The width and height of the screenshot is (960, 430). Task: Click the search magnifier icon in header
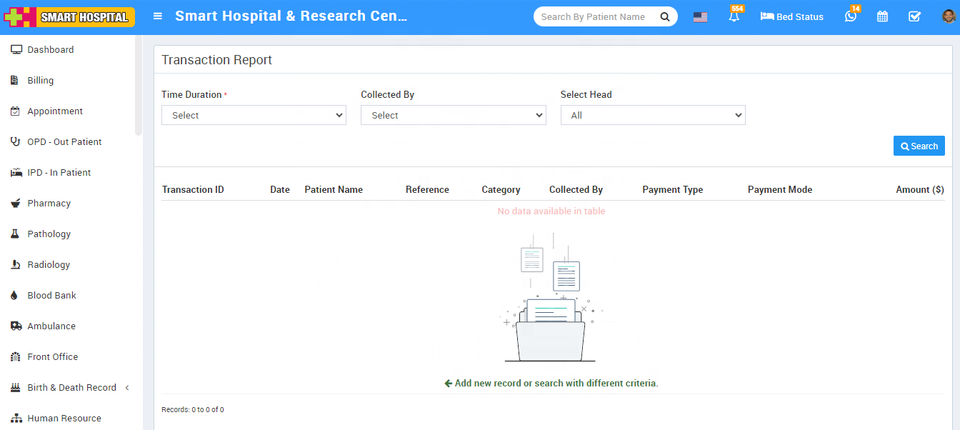point(665,17)
